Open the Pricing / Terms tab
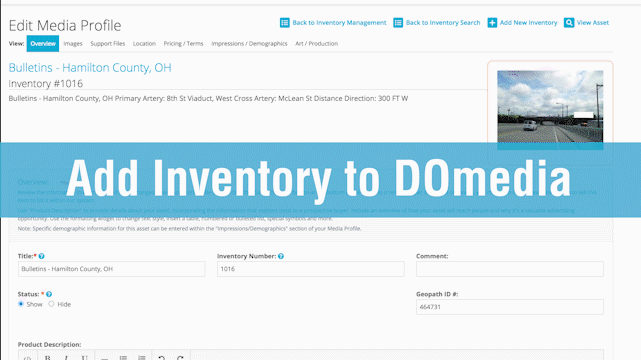 pos(183,44)
